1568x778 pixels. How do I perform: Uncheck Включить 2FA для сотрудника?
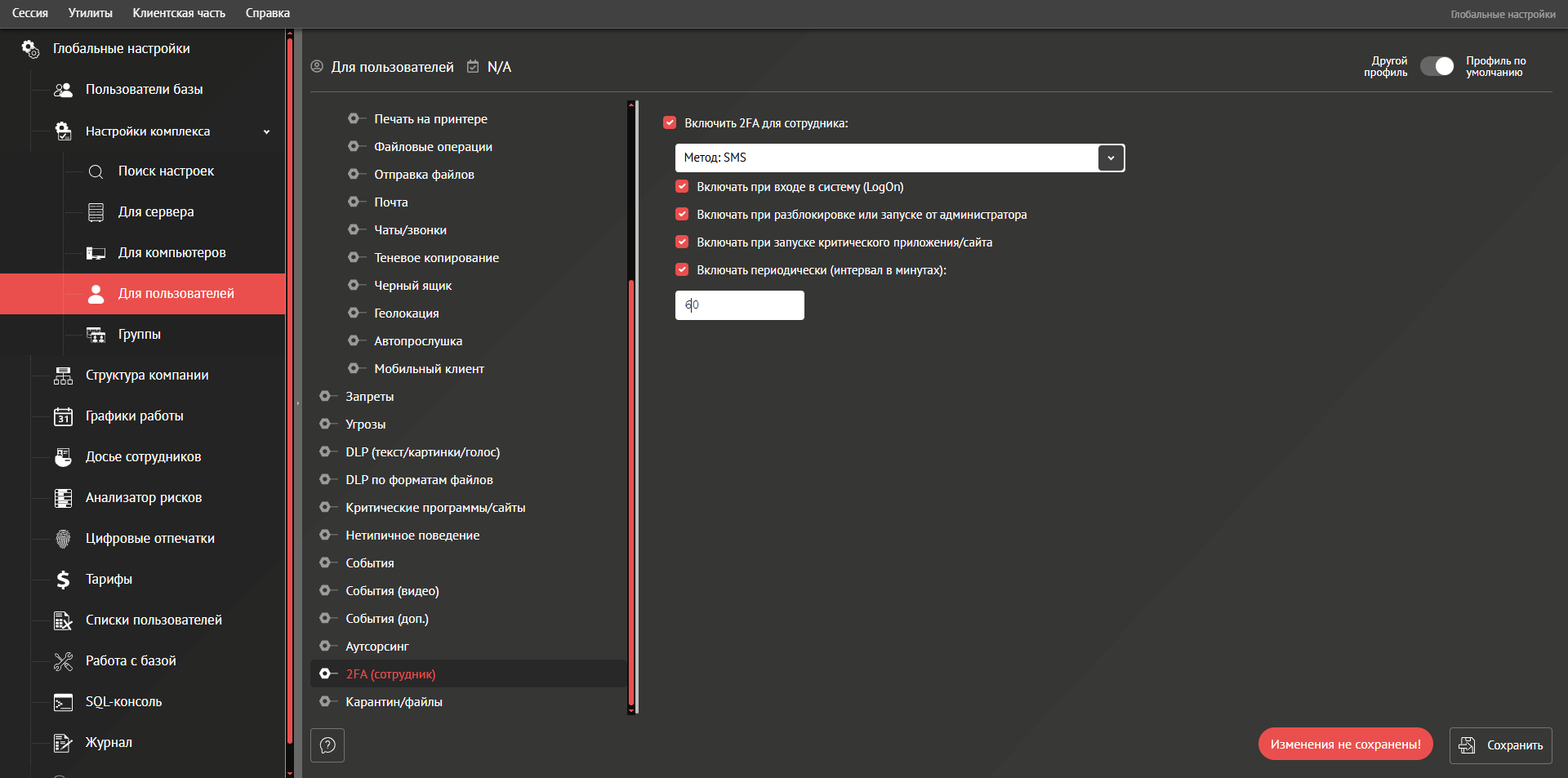click(670, 123)
